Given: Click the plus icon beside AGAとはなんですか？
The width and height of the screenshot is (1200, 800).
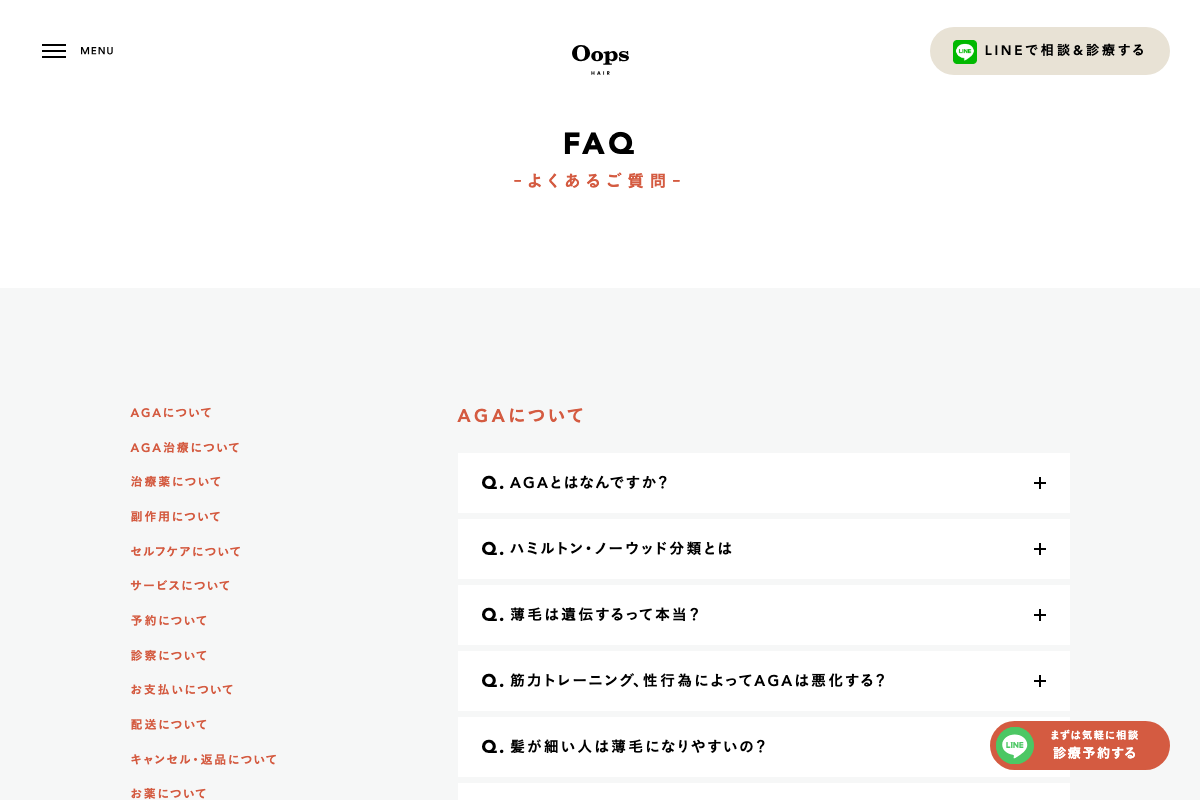Looking at the screenshot, I should pos(1040,483).
